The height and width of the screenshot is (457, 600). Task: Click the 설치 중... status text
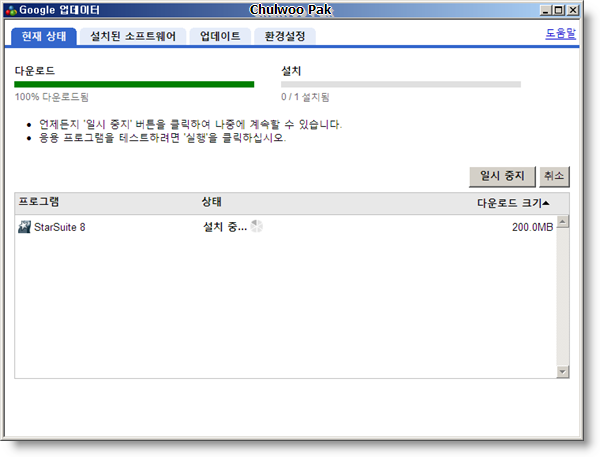pyautogui.click(x=225, y=227)
